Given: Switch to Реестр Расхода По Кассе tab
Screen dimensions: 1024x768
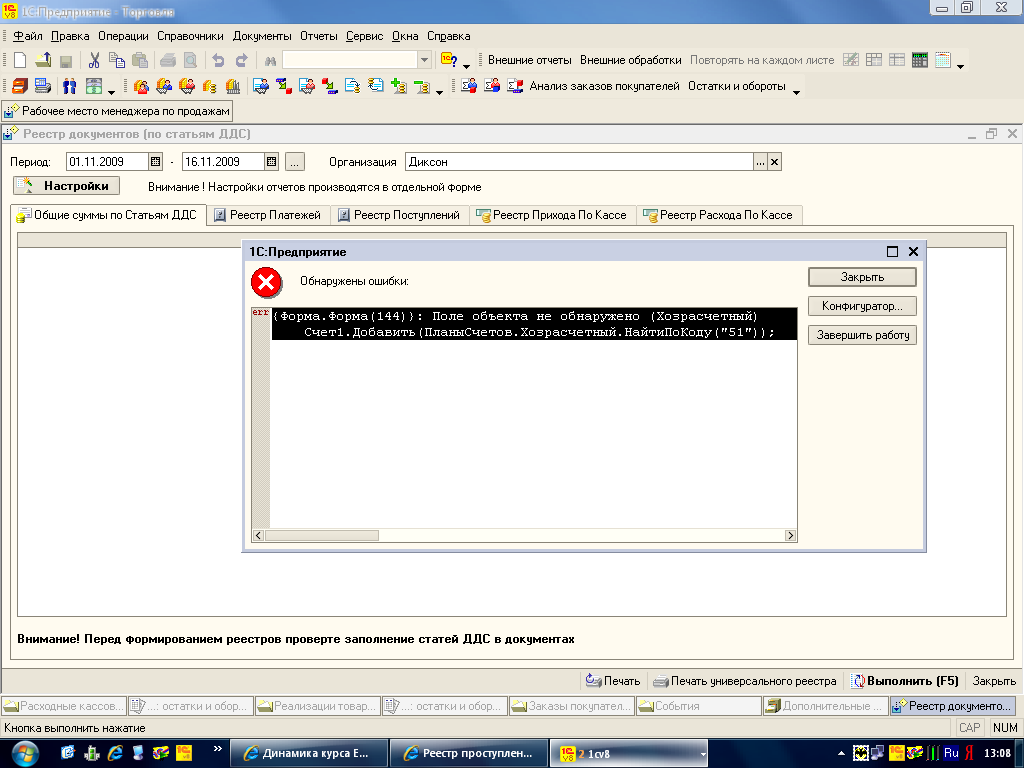Looking at the screenshot, I should click(719, 215).
